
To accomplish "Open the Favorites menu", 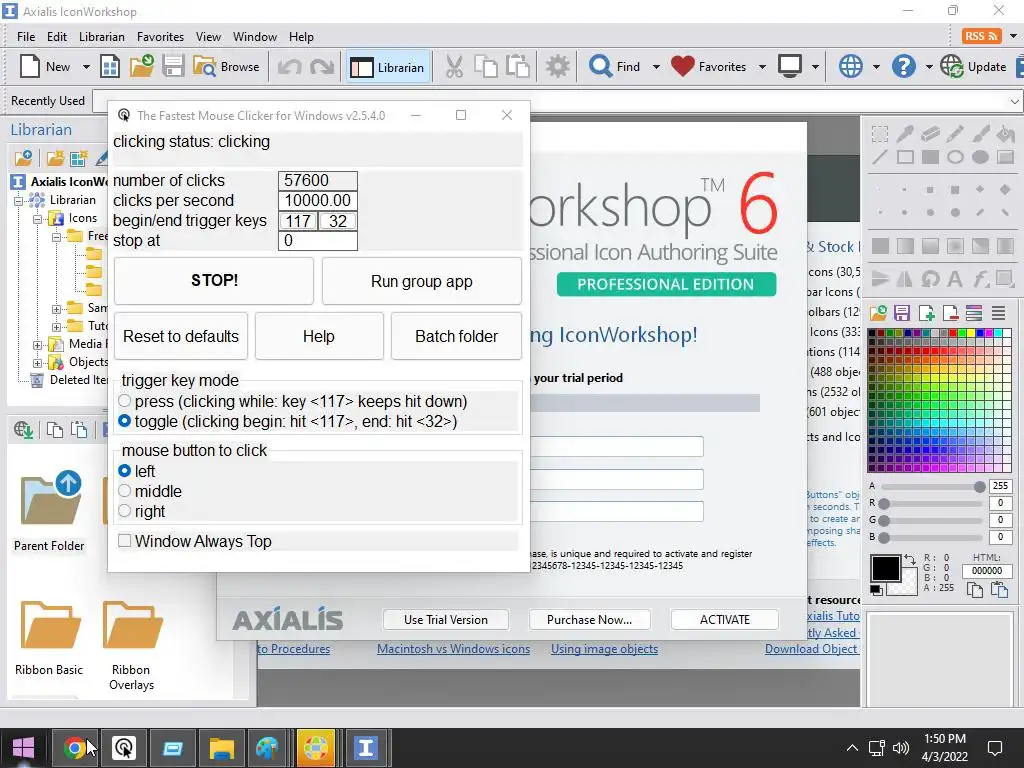I will pyautogui.click(x=160, y=37).
